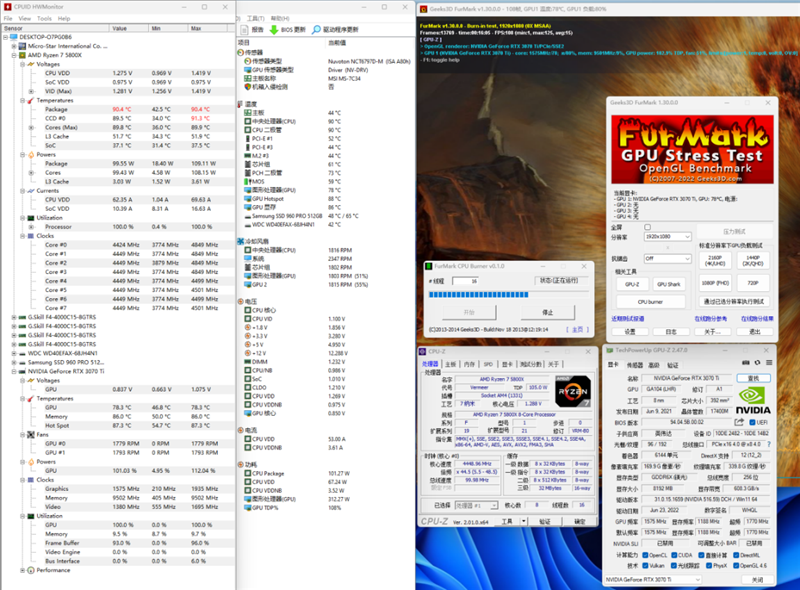This screenshot has height=590, width=800.
Task: Open the CPU-Z processor selection dropdown
Action: coord(476,505)
